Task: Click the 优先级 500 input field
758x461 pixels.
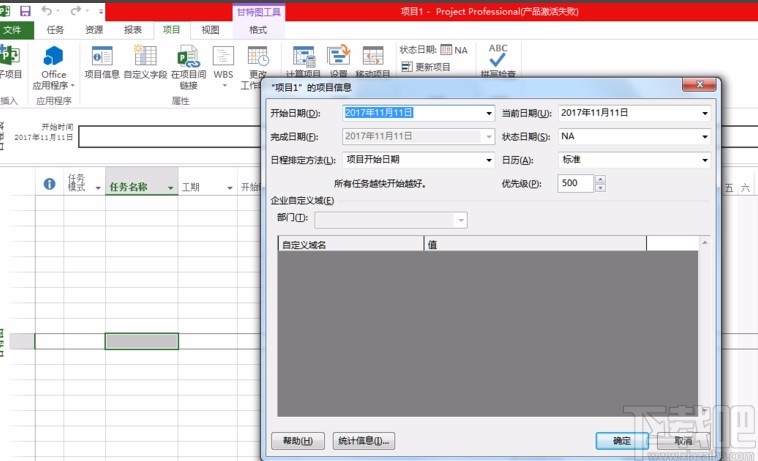Action: pyautogui.click(x=575, y=184)
